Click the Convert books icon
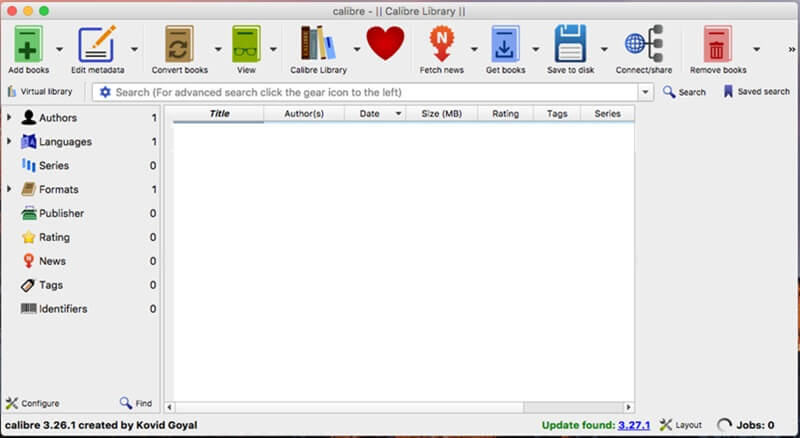 [x=180, y=46]
